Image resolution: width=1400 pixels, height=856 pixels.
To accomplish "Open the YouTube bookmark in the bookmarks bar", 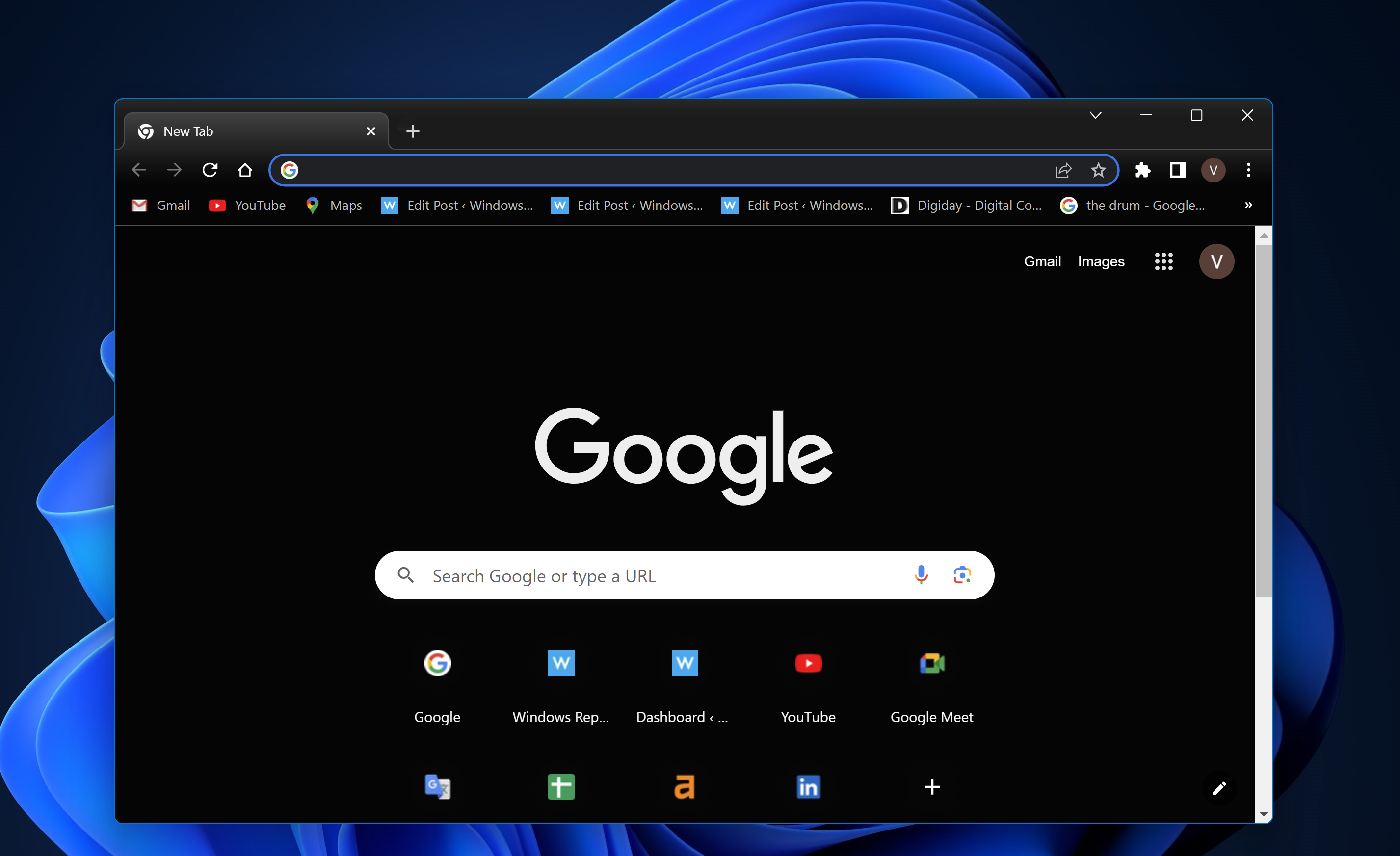I will click(x=247, y=205).
